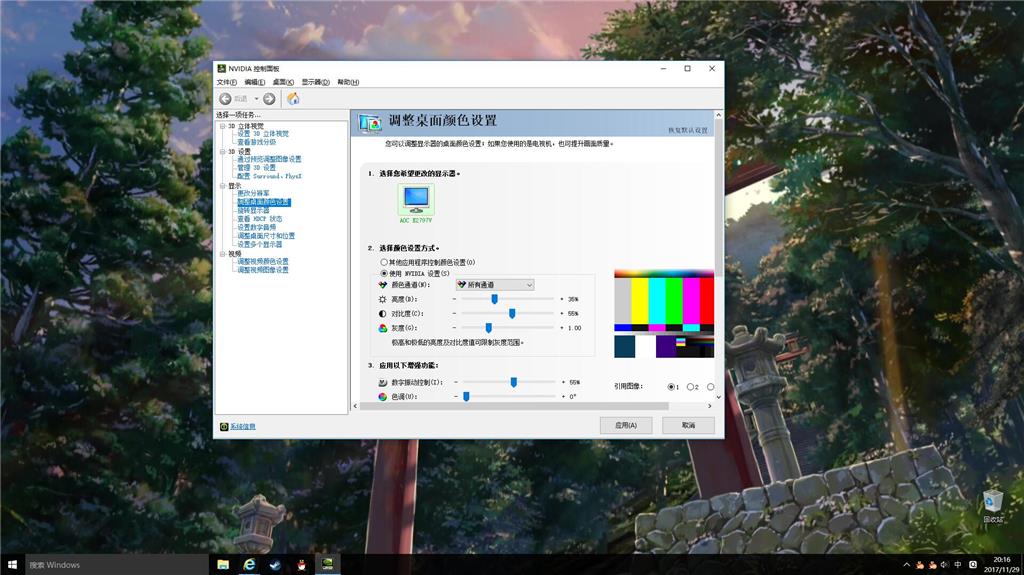The width and height of the screenshot is (1024, 575).
Task: Open Steam from the taskbar
Action: pos(276,565)
